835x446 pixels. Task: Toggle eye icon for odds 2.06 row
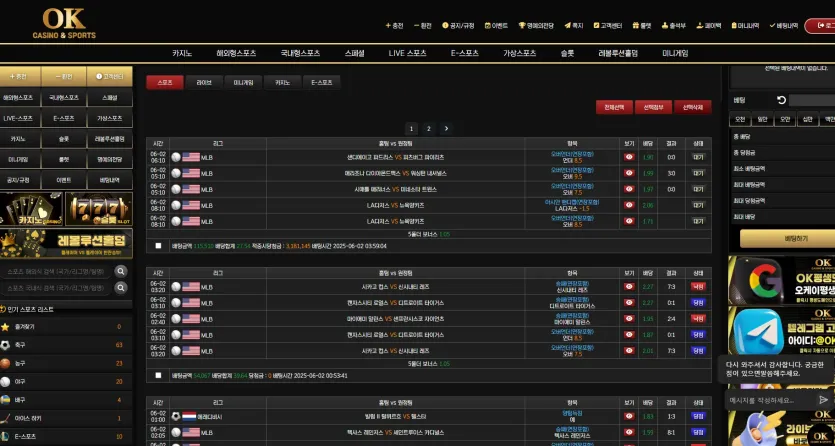point(629,205)
